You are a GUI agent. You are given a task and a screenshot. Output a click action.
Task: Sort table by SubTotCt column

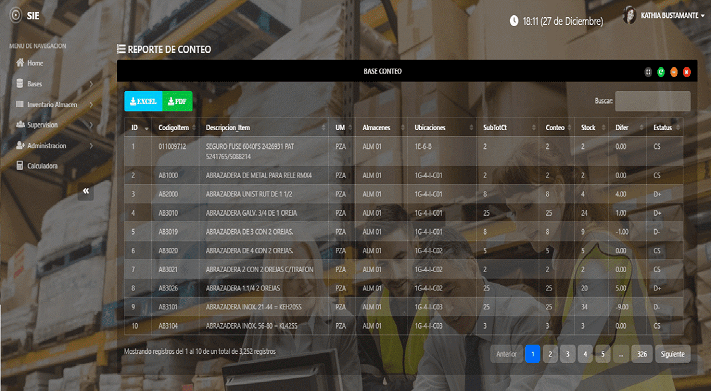(508, 128)
